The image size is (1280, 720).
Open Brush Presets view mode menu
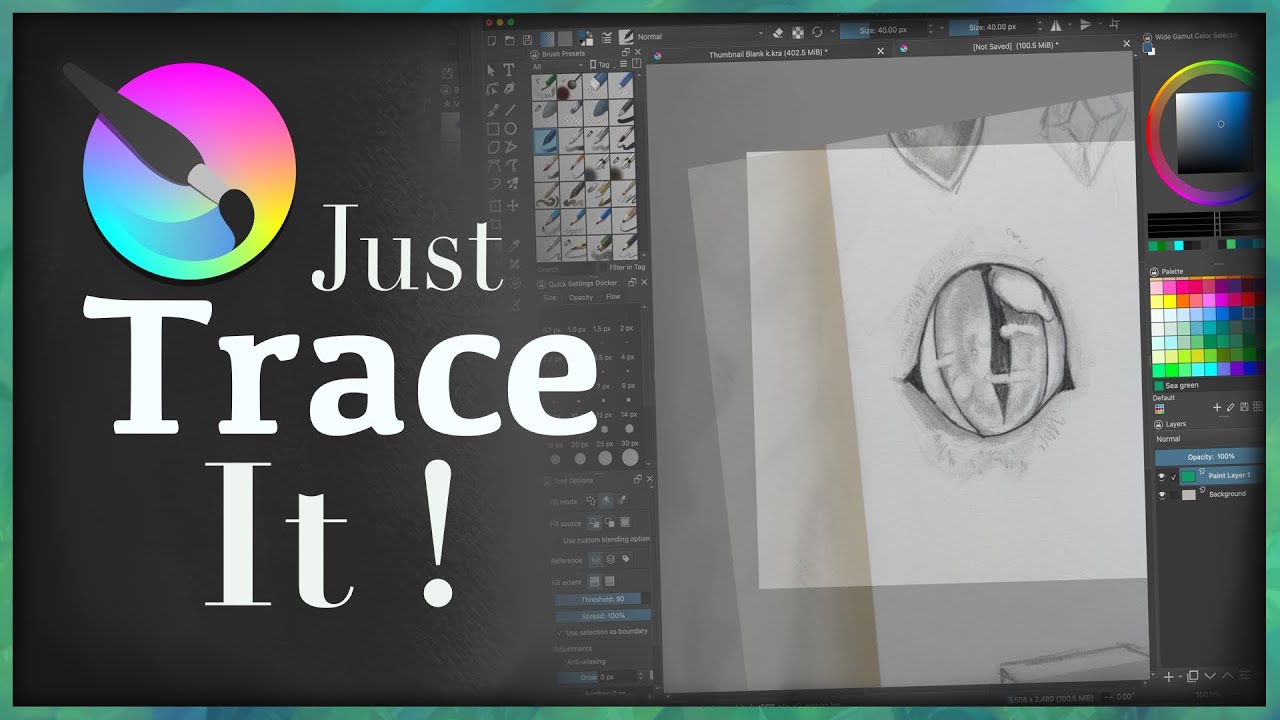(x=623, y=64)
